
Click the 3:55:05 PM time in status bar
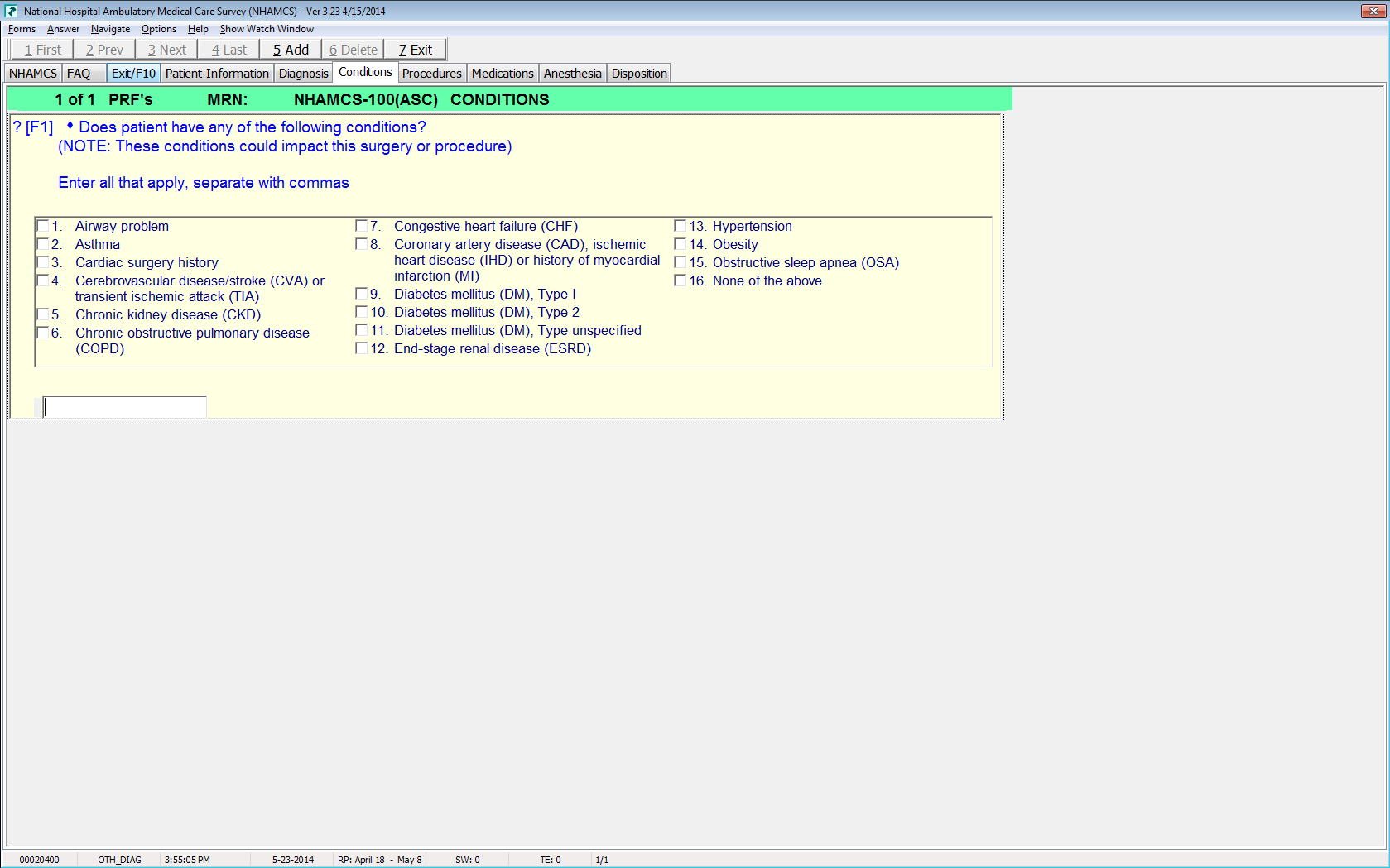coord(187,860)
